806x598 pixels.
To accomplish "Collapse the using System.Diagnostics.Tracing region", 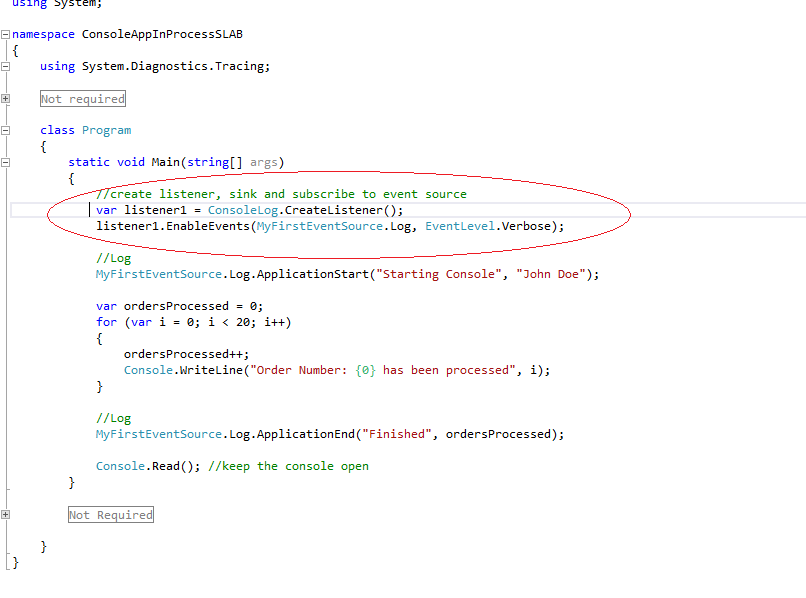I will 5,66.
